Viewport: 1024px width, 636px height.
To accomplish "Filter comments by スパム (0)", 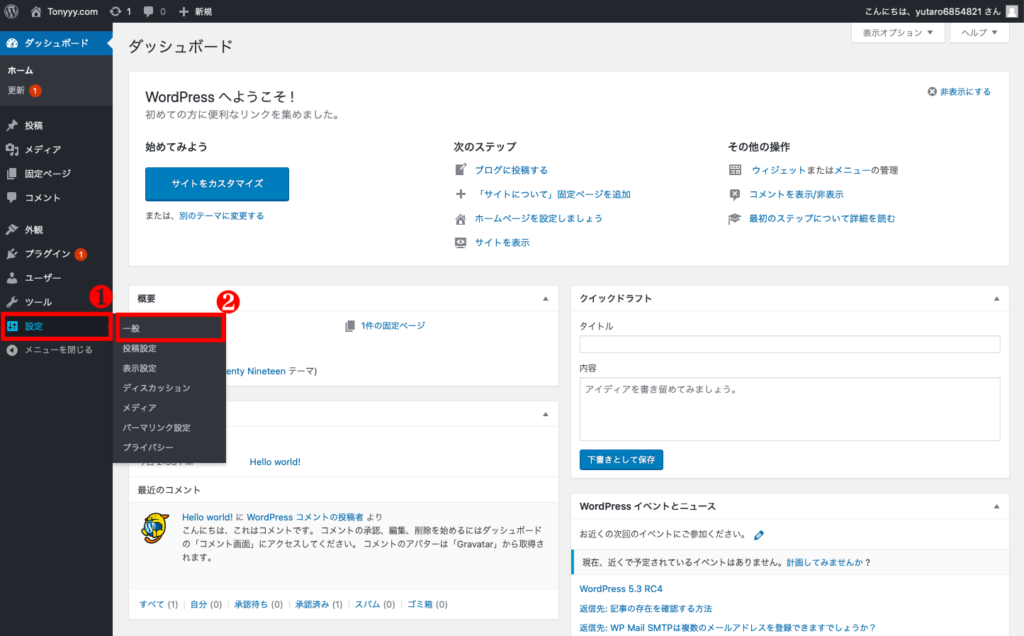I will (x=375, y=605).
